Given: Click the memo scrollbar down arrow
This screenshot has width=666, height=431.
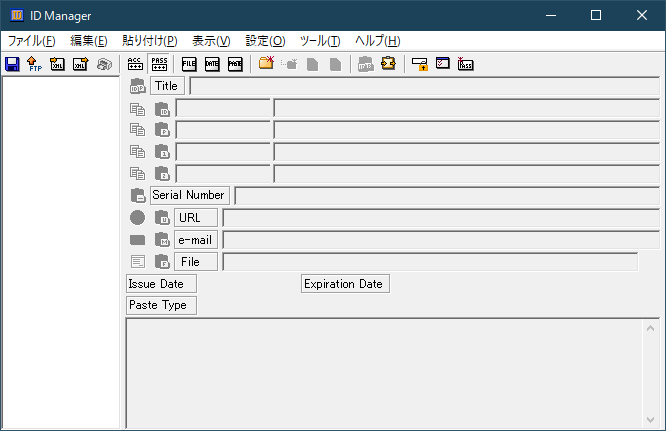Looking at the screenshot, I should (650, 420).
